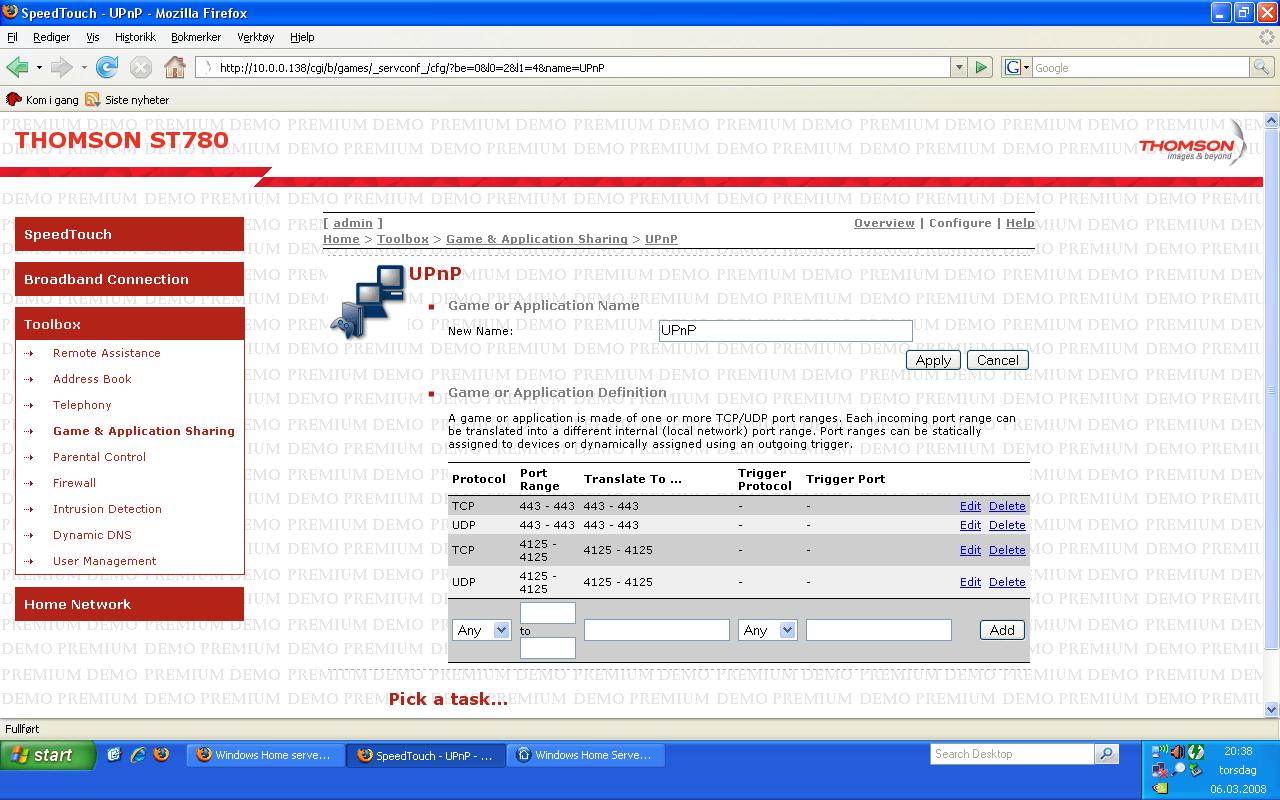Open Telephony in Toolbox
This screenshot has width=1280, height=800.
tap(82, 405)
